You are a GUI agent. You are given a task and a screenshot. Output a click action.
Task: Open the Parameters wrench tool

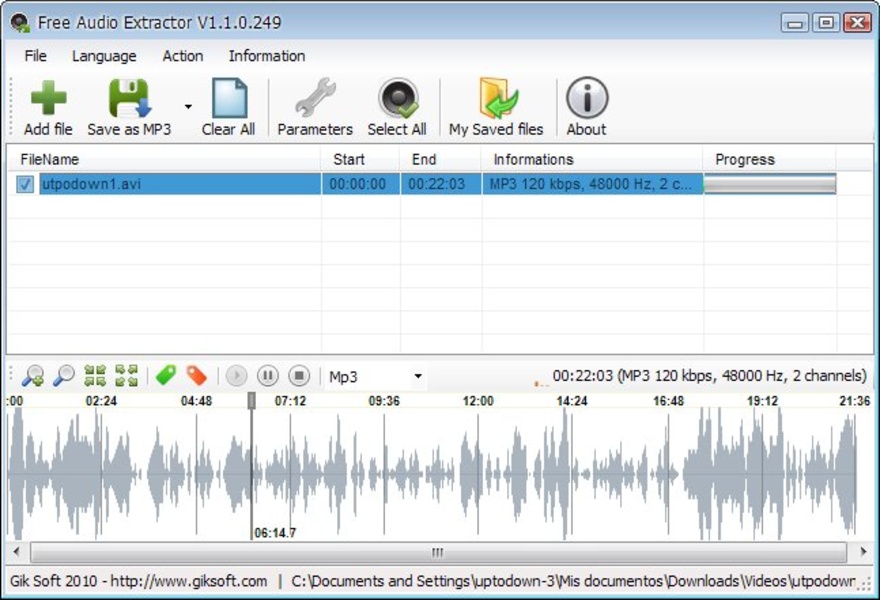pos(314,100)
